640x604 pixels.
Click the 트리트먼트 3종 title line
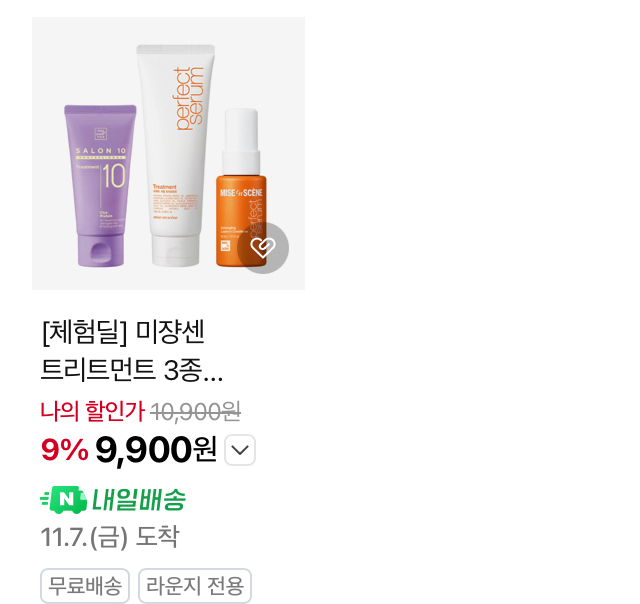131,370
